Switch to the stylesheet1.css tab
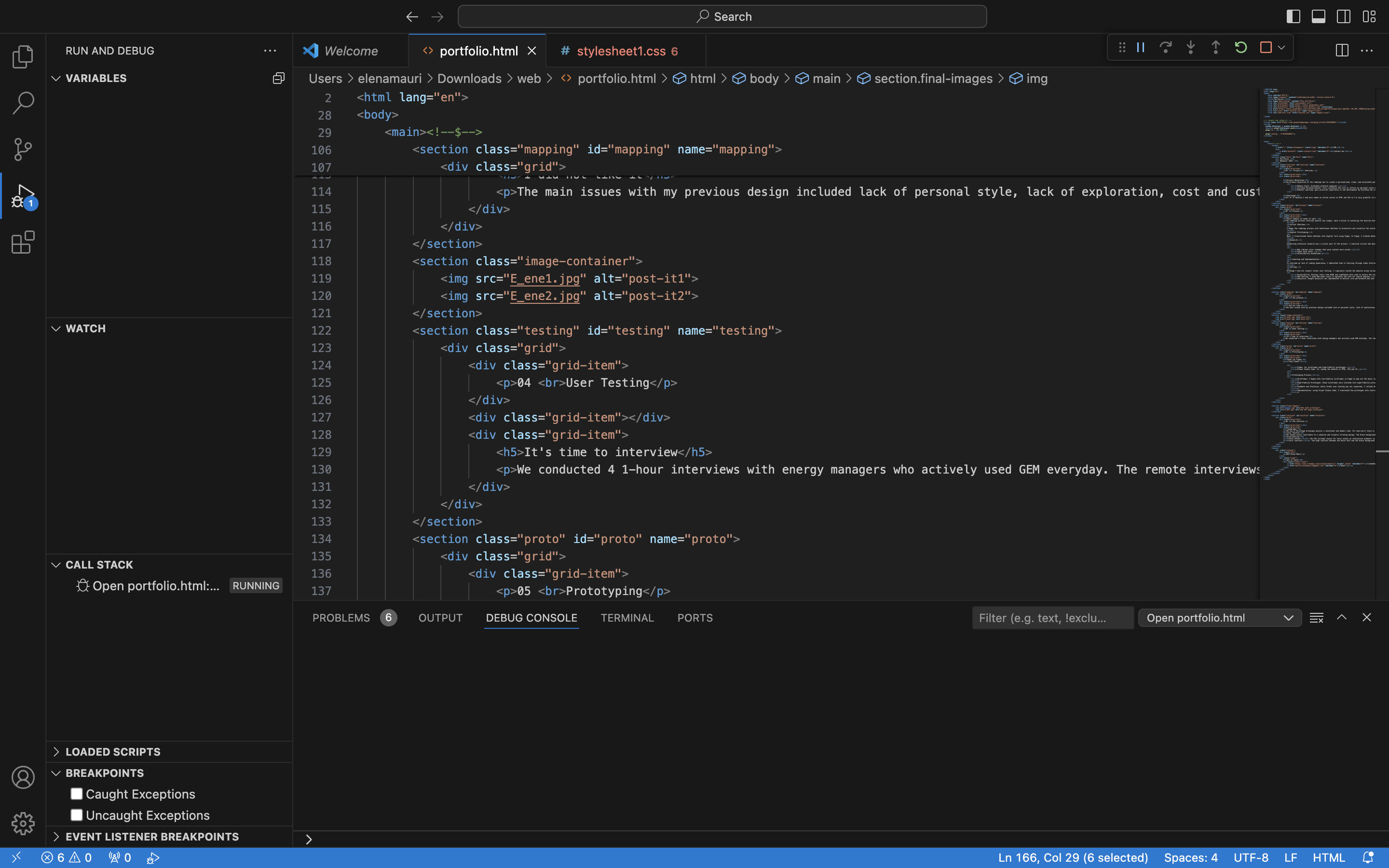The image size is (1389, 868). coord(626,51)
